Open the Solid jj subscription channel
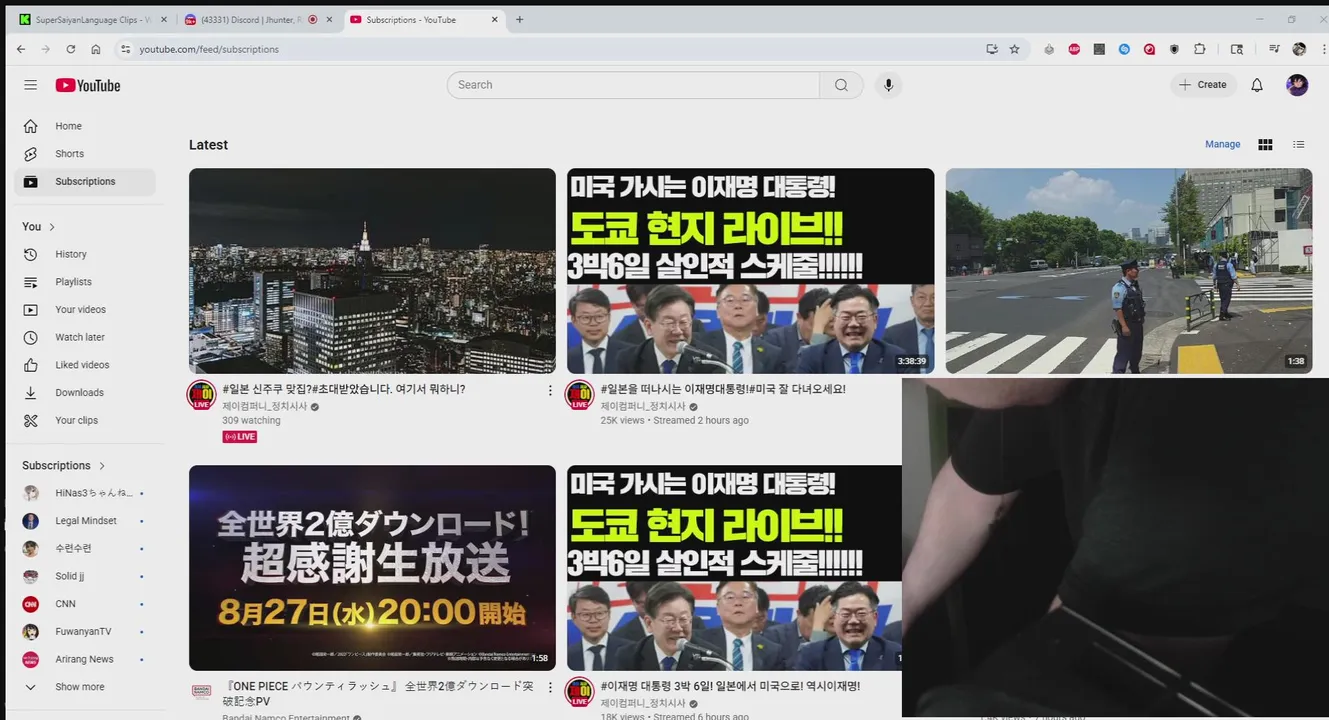 coord(85,576)
